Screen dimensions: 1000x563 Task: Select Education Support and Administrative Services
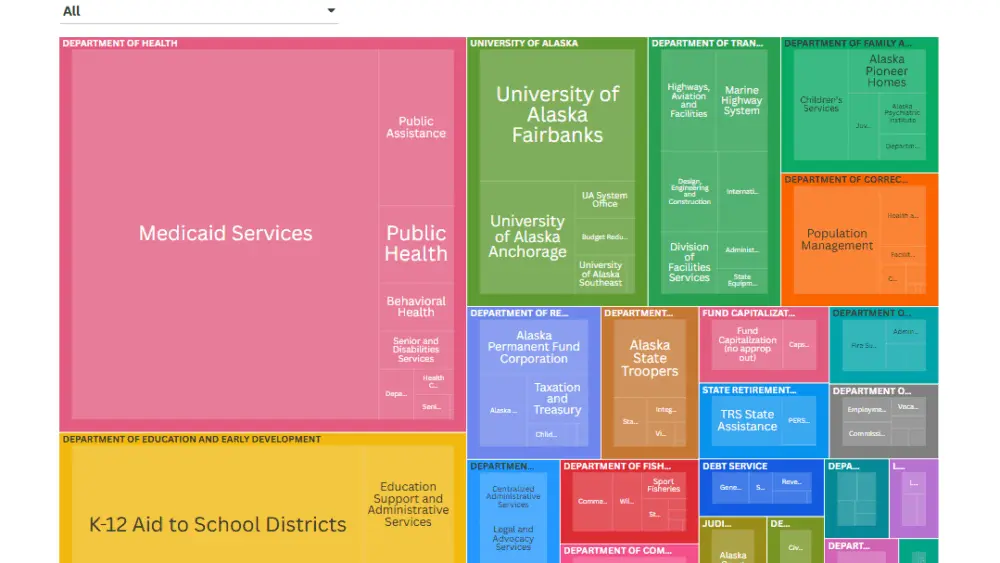pos(408,504)
